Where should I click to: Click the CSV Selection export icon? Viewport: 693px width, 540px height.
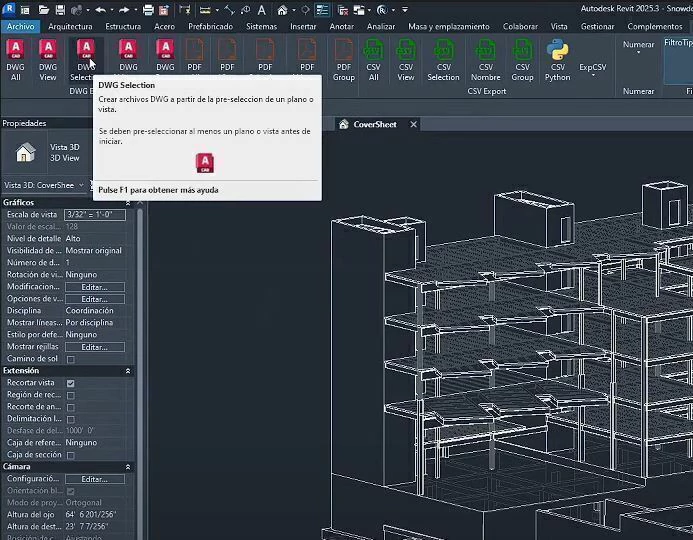point(443,49)
